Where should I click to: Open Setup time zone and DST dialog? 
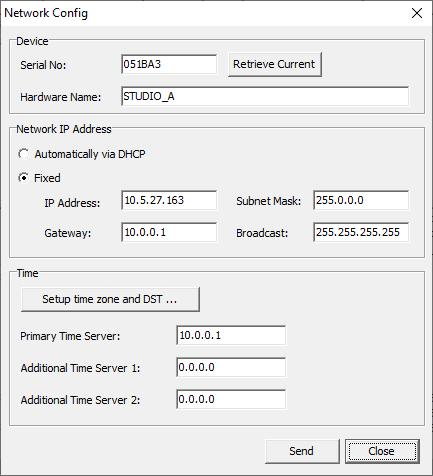[110, 299]
